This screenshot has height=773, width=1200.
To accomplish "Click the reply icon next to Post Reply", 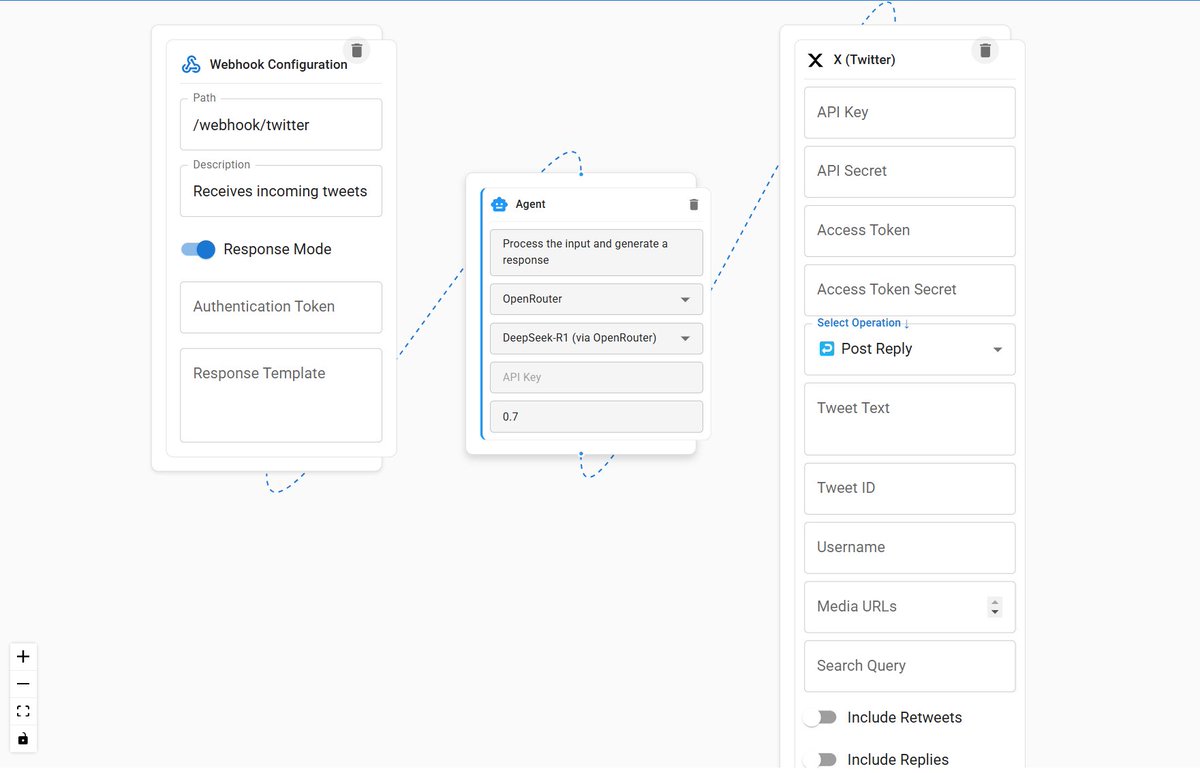I will (x=826, y=349).
